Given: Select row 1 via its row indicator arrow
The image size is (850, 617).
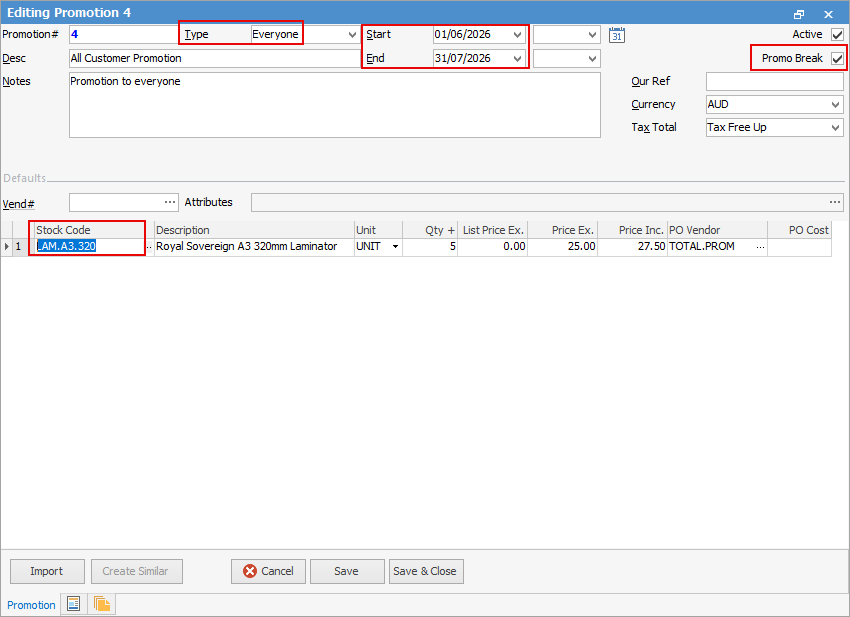Looking at the screenshot, I should click(x=7, y=247).
